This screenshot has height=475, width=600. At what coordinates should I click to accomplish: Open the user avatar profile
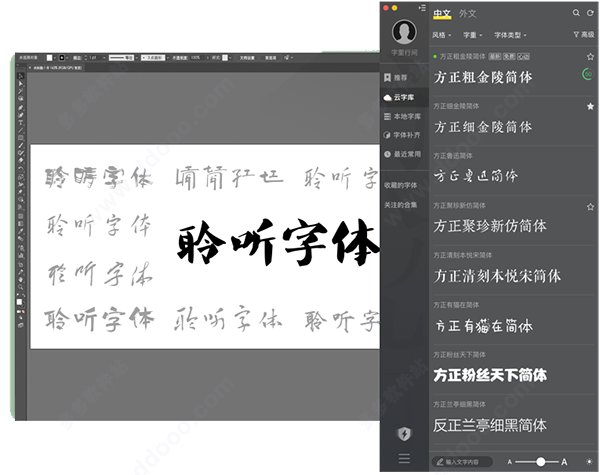tap(404, 31)
